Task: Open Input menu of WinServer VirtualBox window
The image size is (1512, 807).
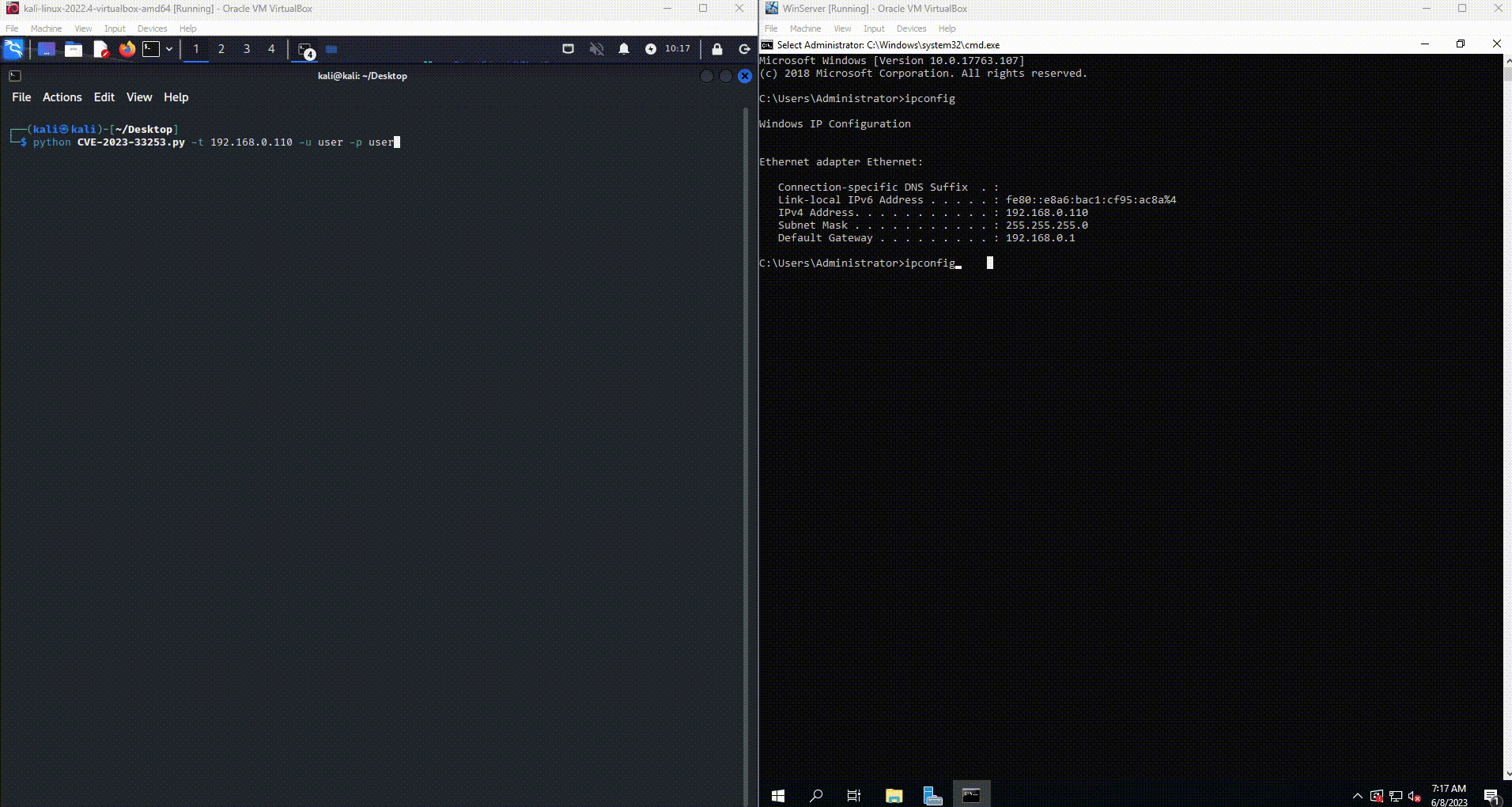Action: 874,28
